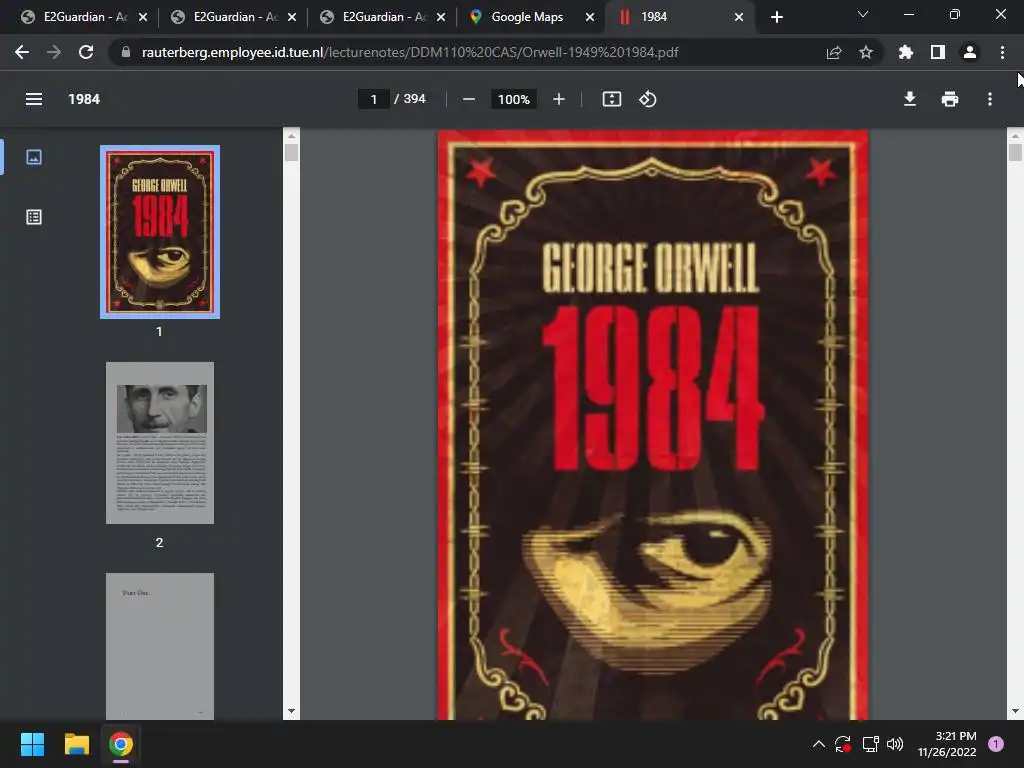Close the Google Maps tab

coord(590,17)
